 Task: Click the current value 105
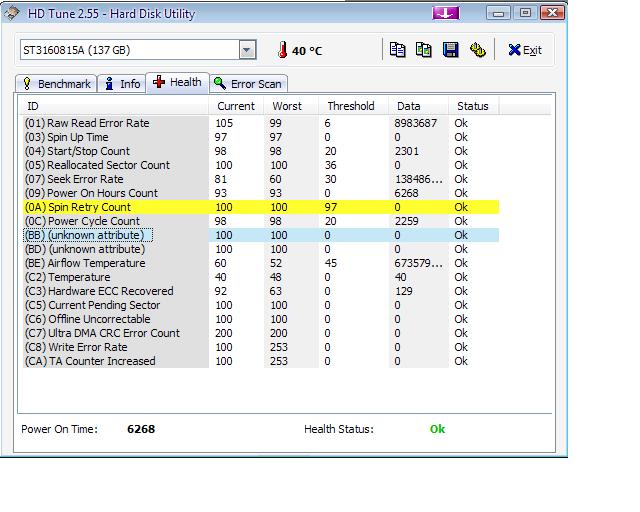[x=224, y=123]
